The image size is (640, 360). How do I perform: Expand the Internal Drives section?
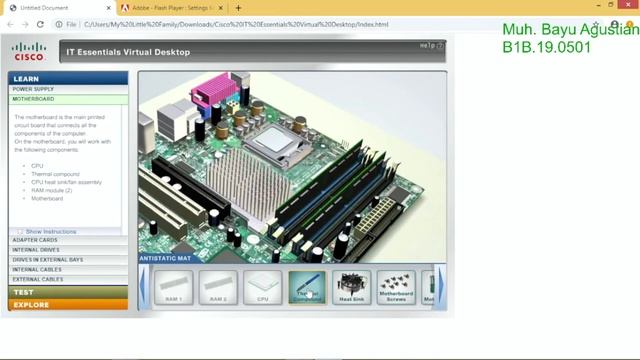point(68,250)
